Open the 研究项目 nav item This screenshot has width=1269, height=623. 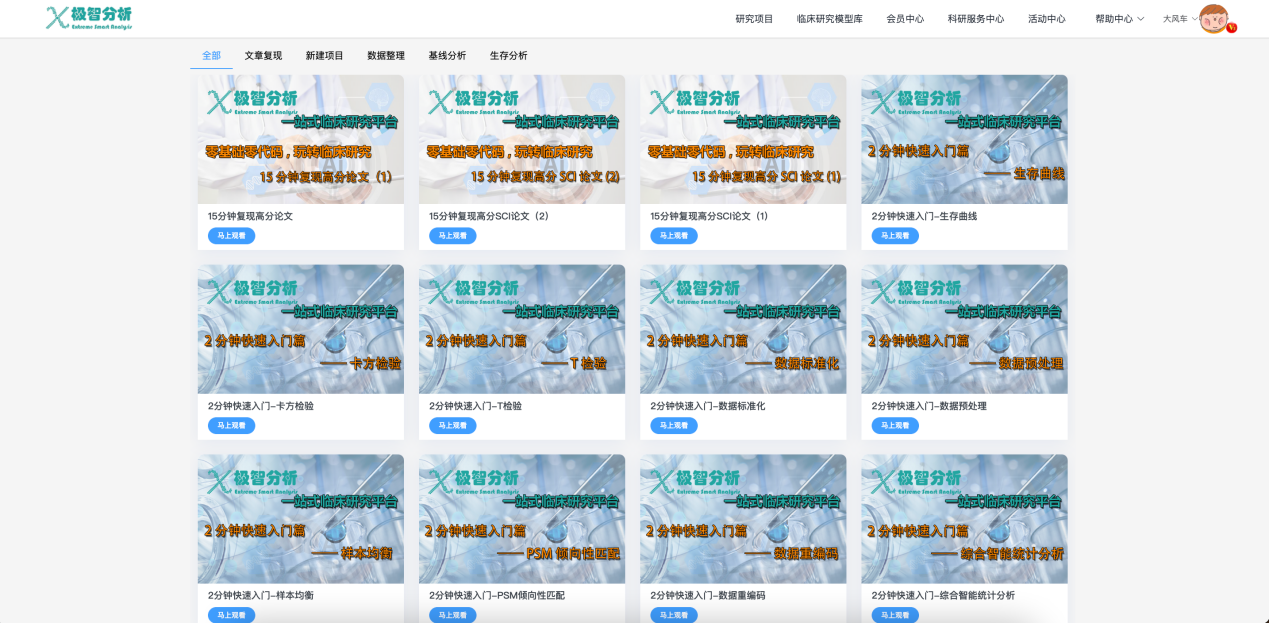[754, 19]
